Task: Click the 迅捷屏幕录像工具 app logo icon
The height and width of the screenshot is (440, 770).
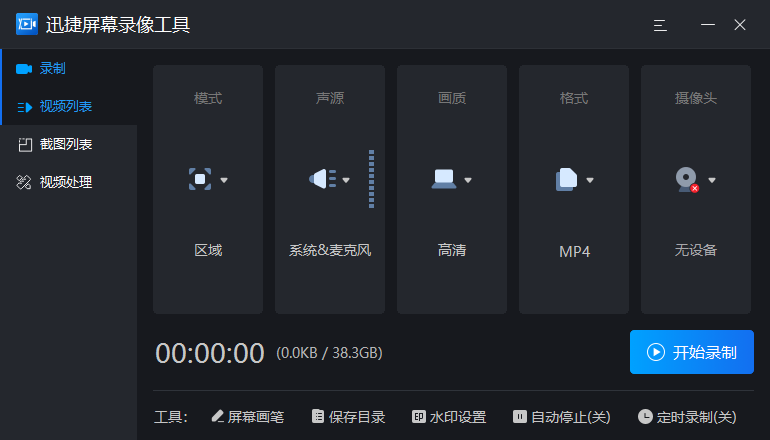Action: [27, 24]
